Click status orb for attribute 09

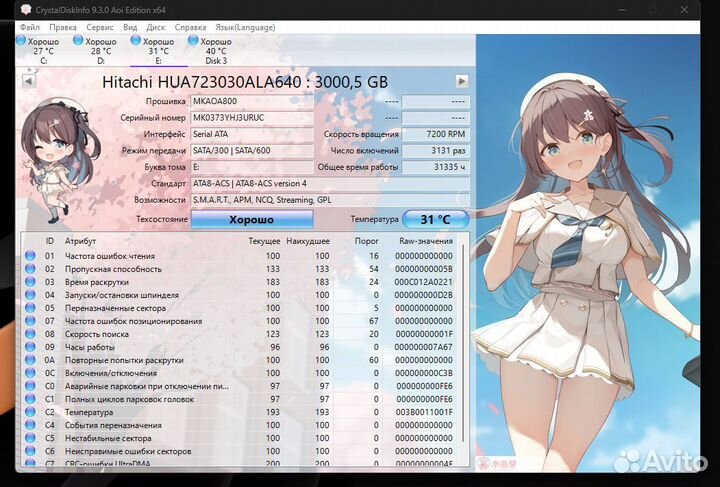pos(30,347)
